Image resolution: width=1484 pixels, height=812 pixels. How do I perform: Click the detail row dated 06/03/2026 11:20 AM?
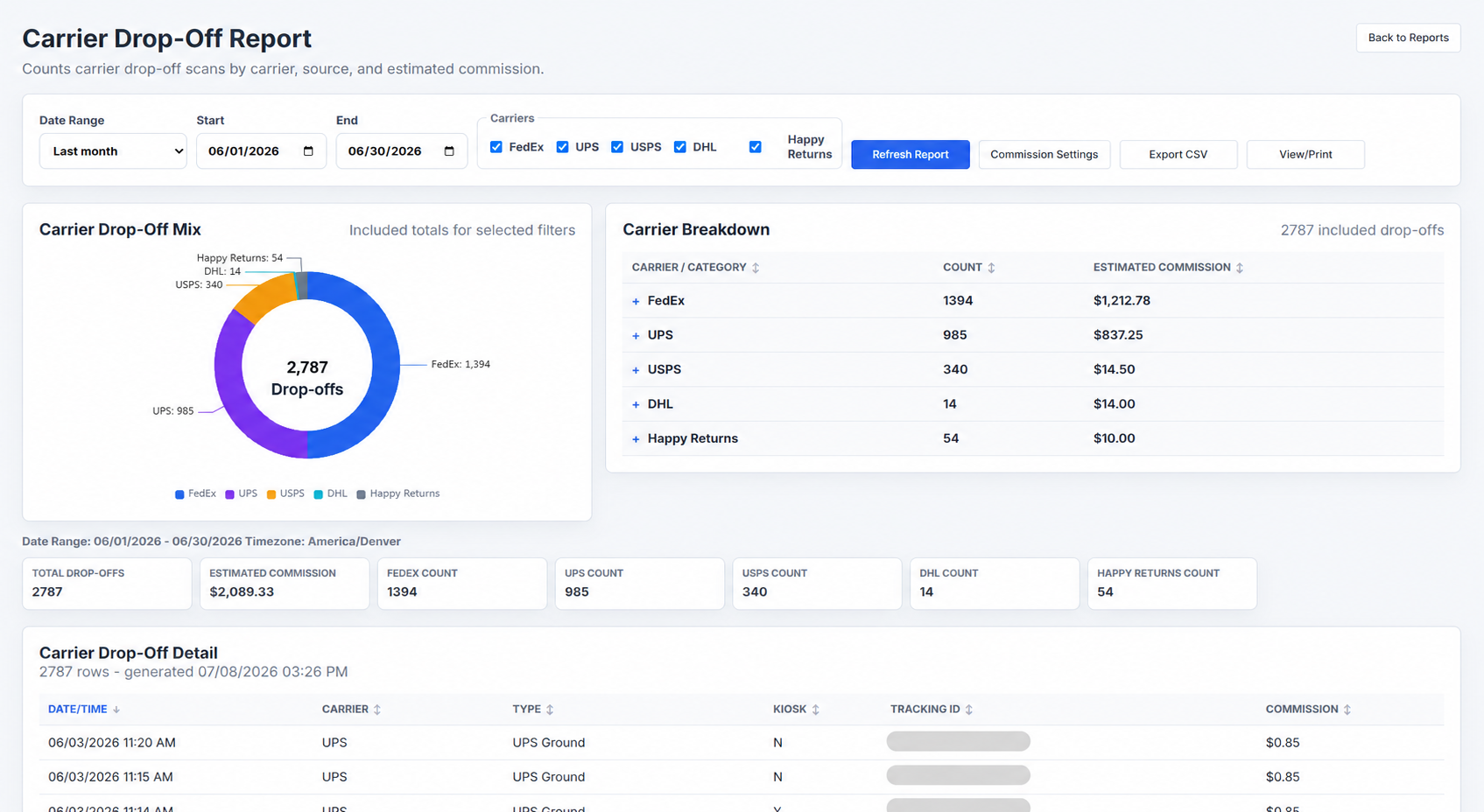point(742,743)
